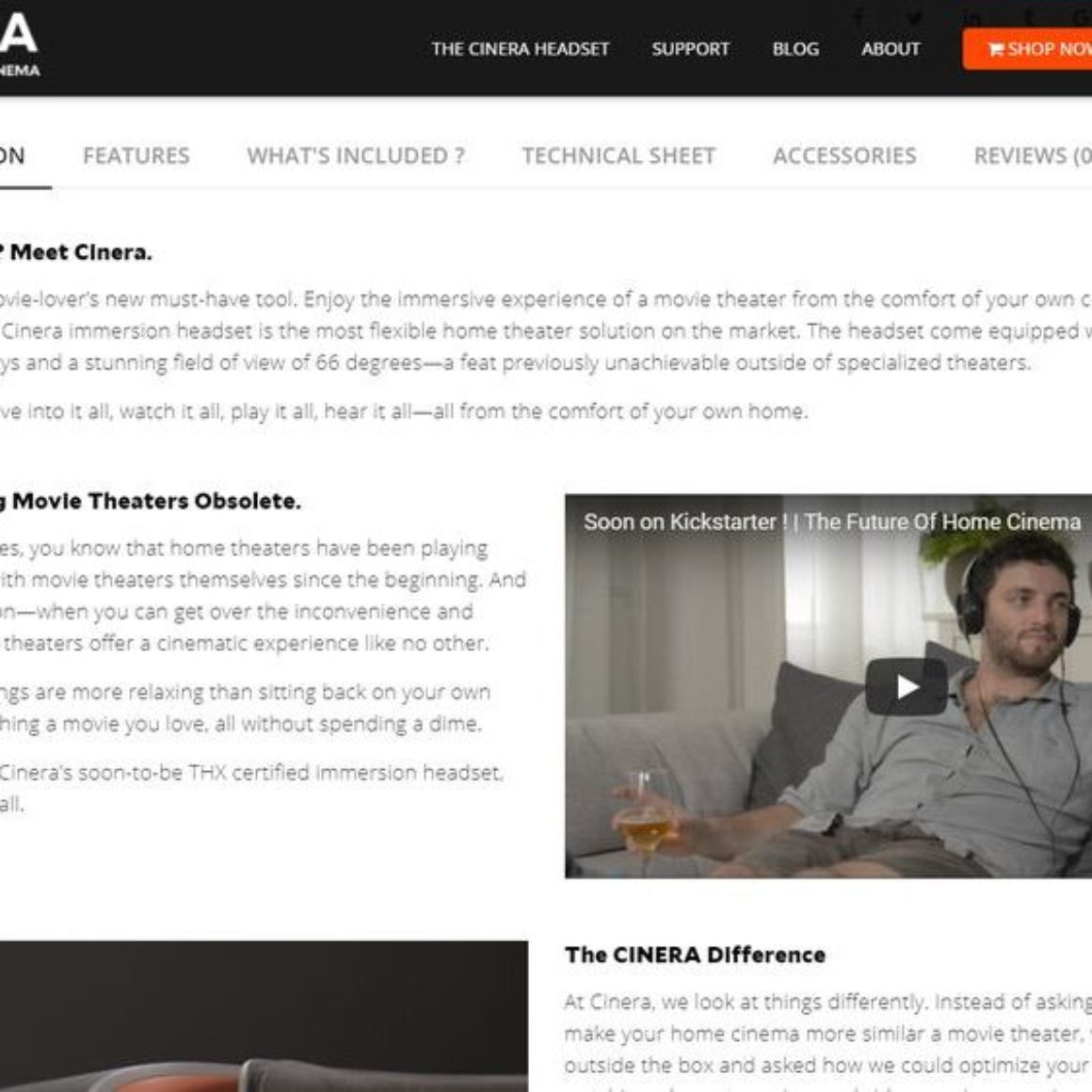Select the Technical Sheet tab
The width and height of the screenshot is (1092, 1092).
coord(619,155)
